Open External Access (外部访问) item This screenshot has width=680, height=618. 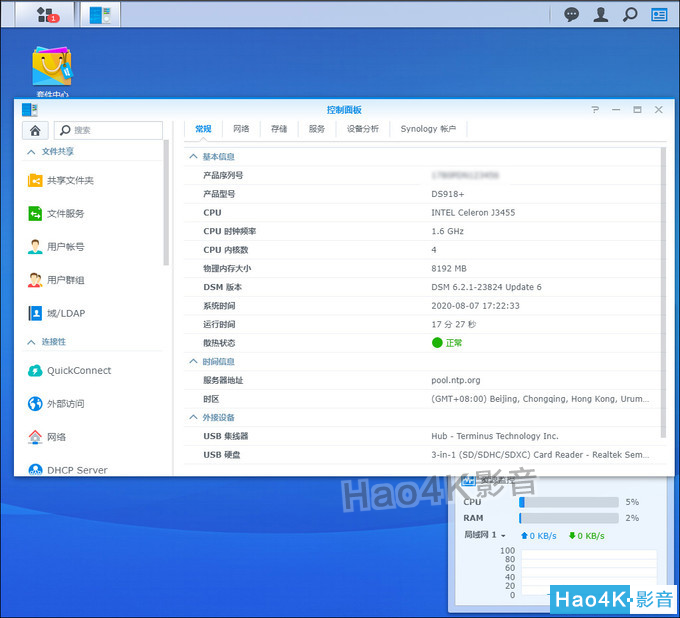[56, 404]
